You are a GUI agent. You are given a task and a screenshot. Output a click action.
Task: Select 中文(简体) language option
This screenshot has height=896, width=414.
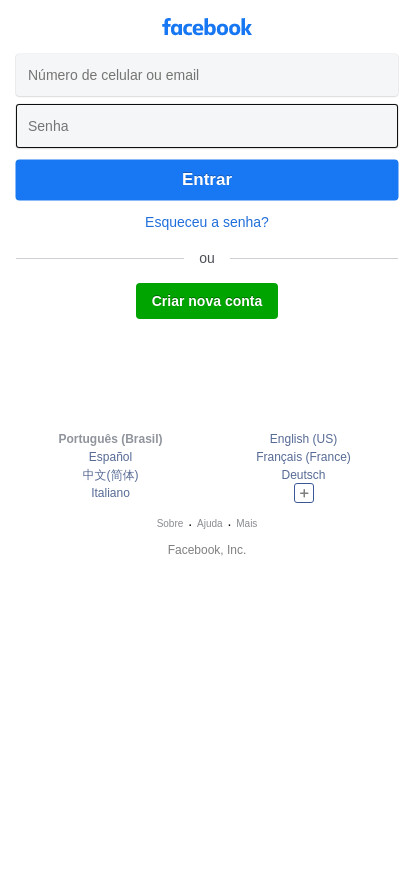110,475
